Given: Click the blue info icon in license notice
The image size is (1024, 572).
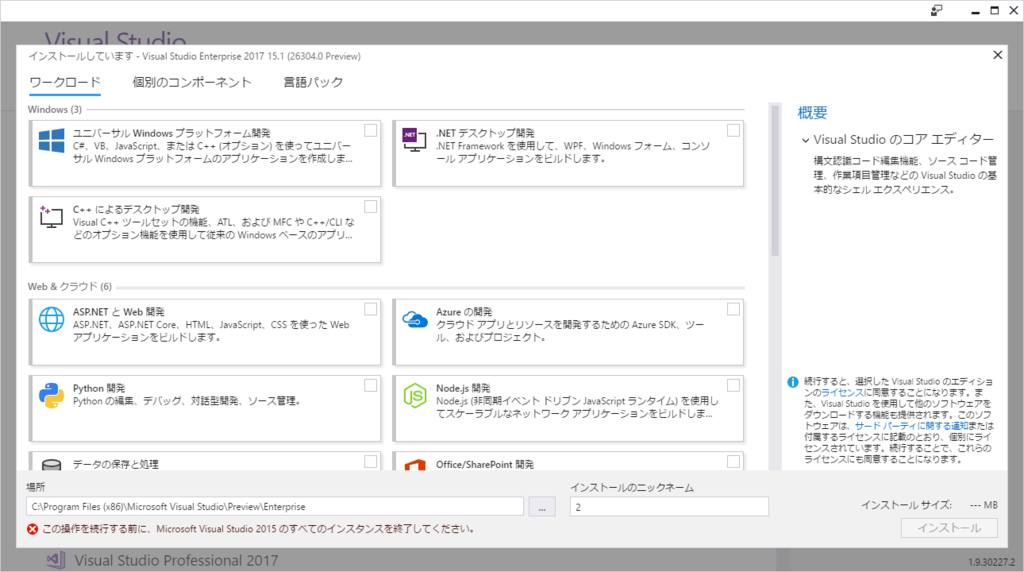Looking at the screenshot, I should (x=793, y=382).
